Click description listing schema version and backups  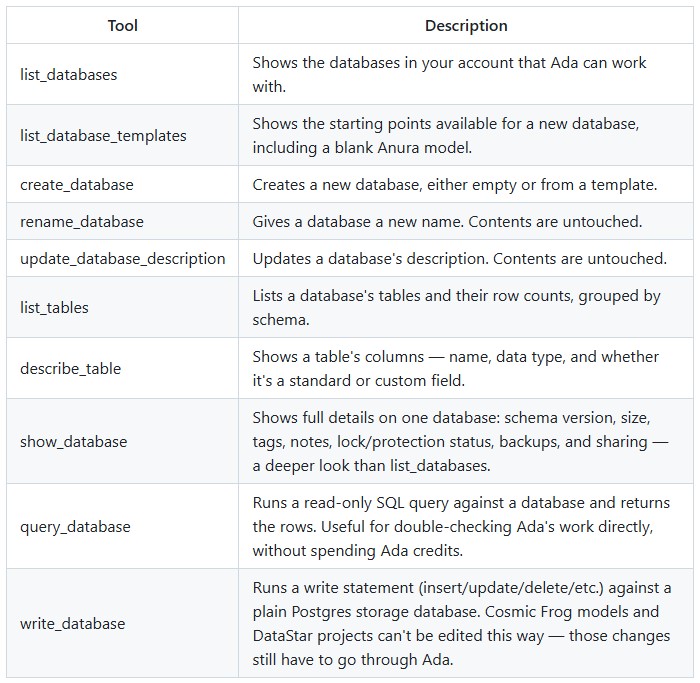click(x=460, y=442)
